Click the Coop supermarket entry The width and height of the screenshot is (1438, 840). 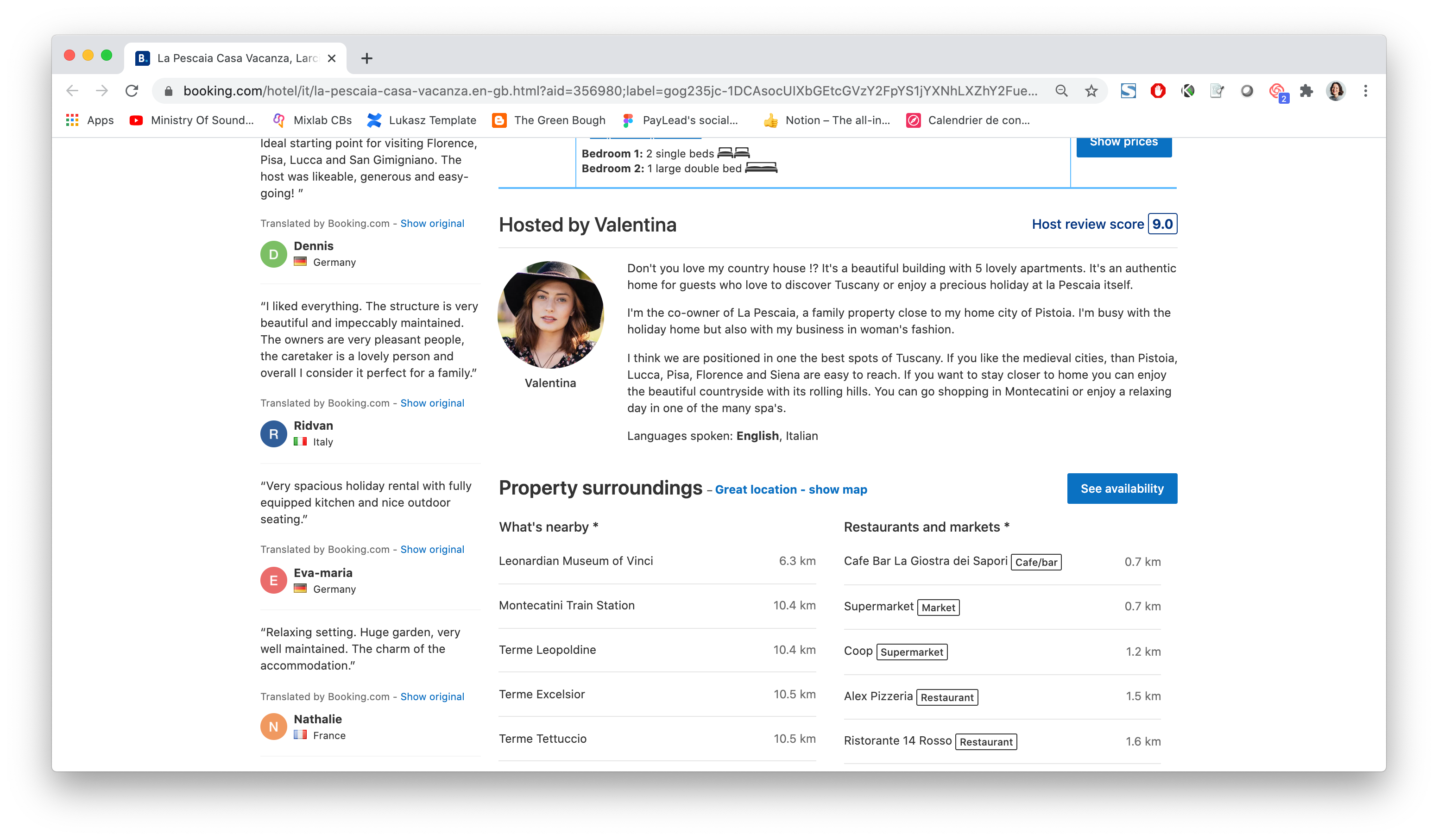[x=1002, y=652]
